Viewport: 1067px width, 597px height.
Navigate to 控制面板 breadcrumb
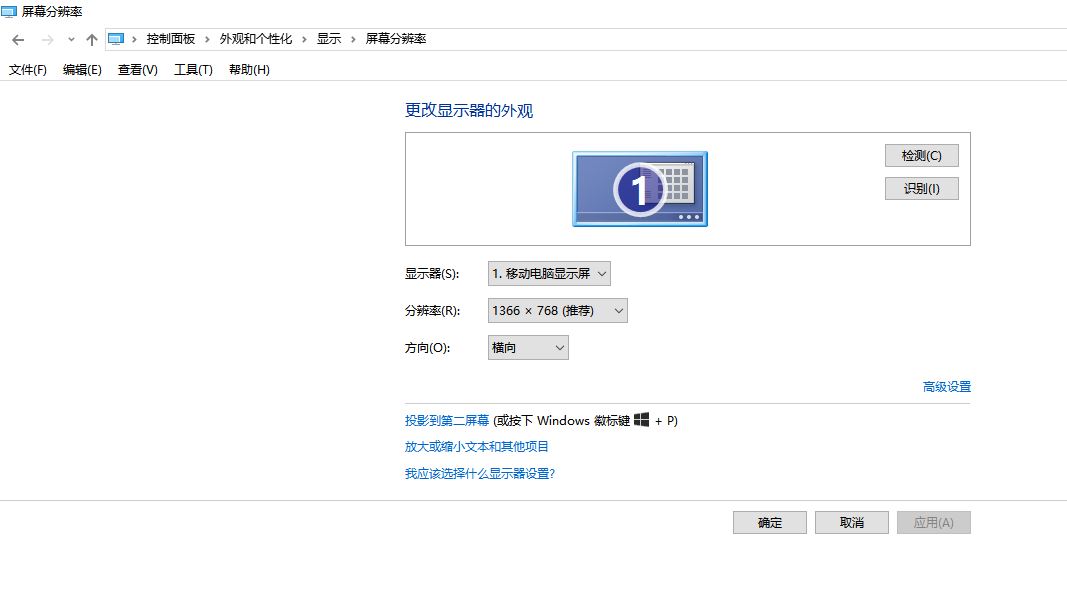[171, 39]
